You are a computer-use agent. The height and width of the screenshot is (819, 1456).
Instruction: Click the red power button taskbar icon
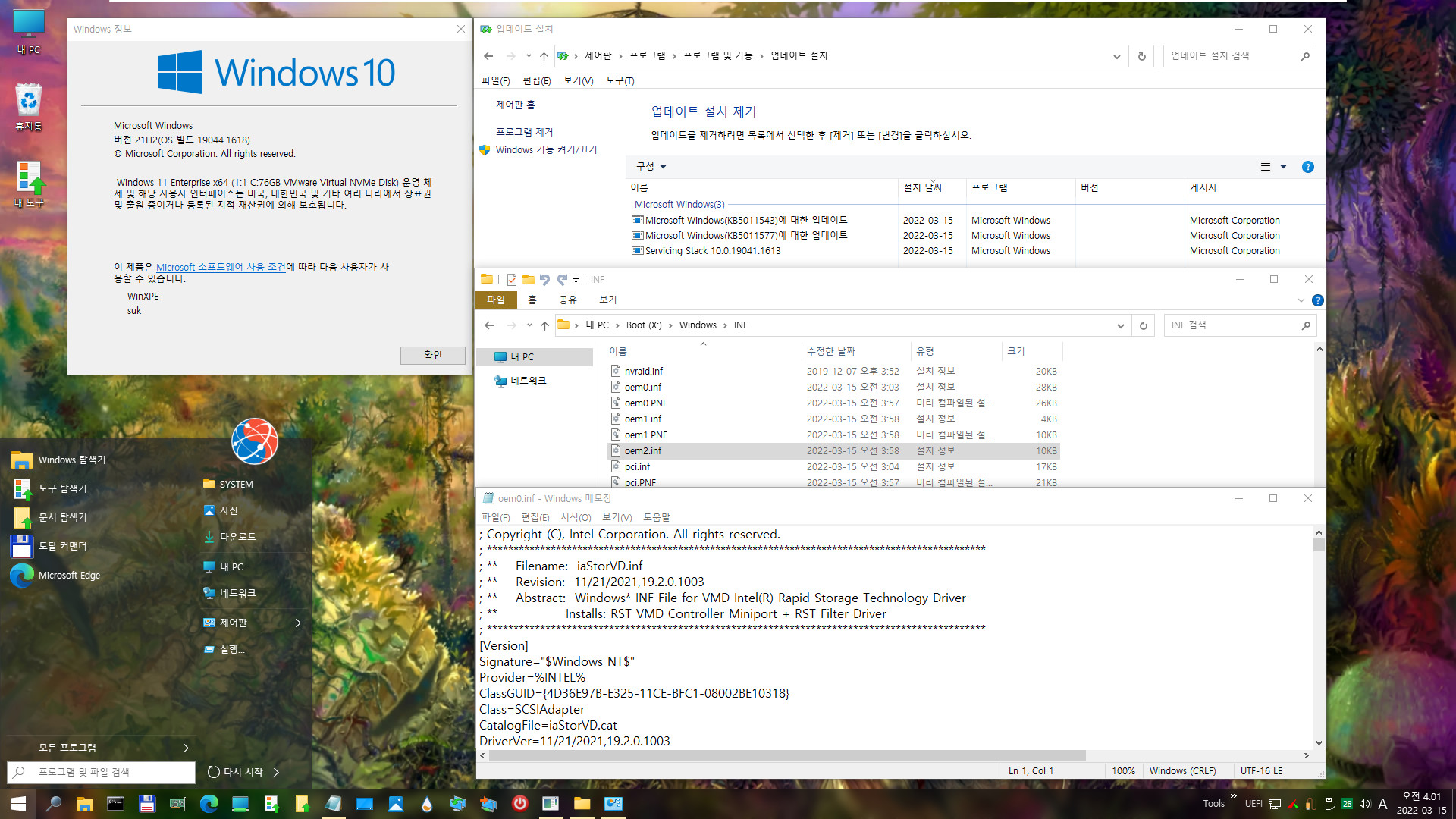pyautogui.click(x=519, y=804)
